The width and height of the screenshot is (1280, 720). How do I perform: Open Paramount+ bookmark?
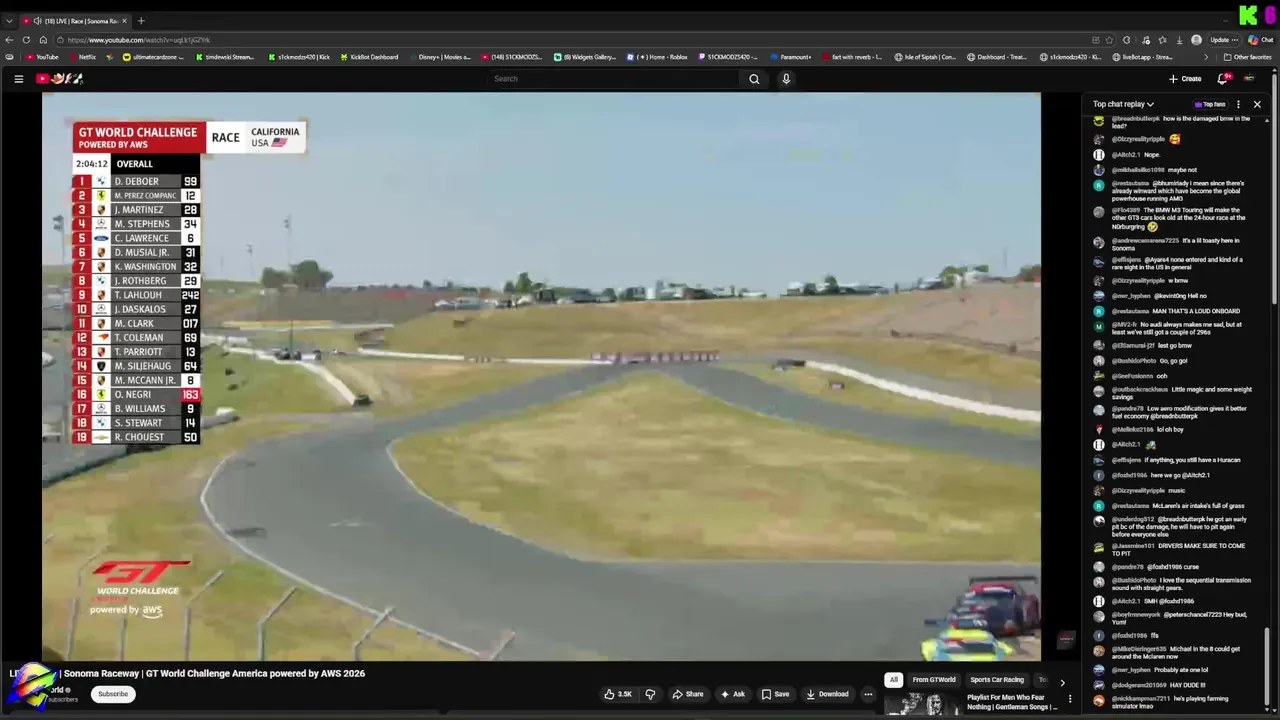click(x=791, y=57)
